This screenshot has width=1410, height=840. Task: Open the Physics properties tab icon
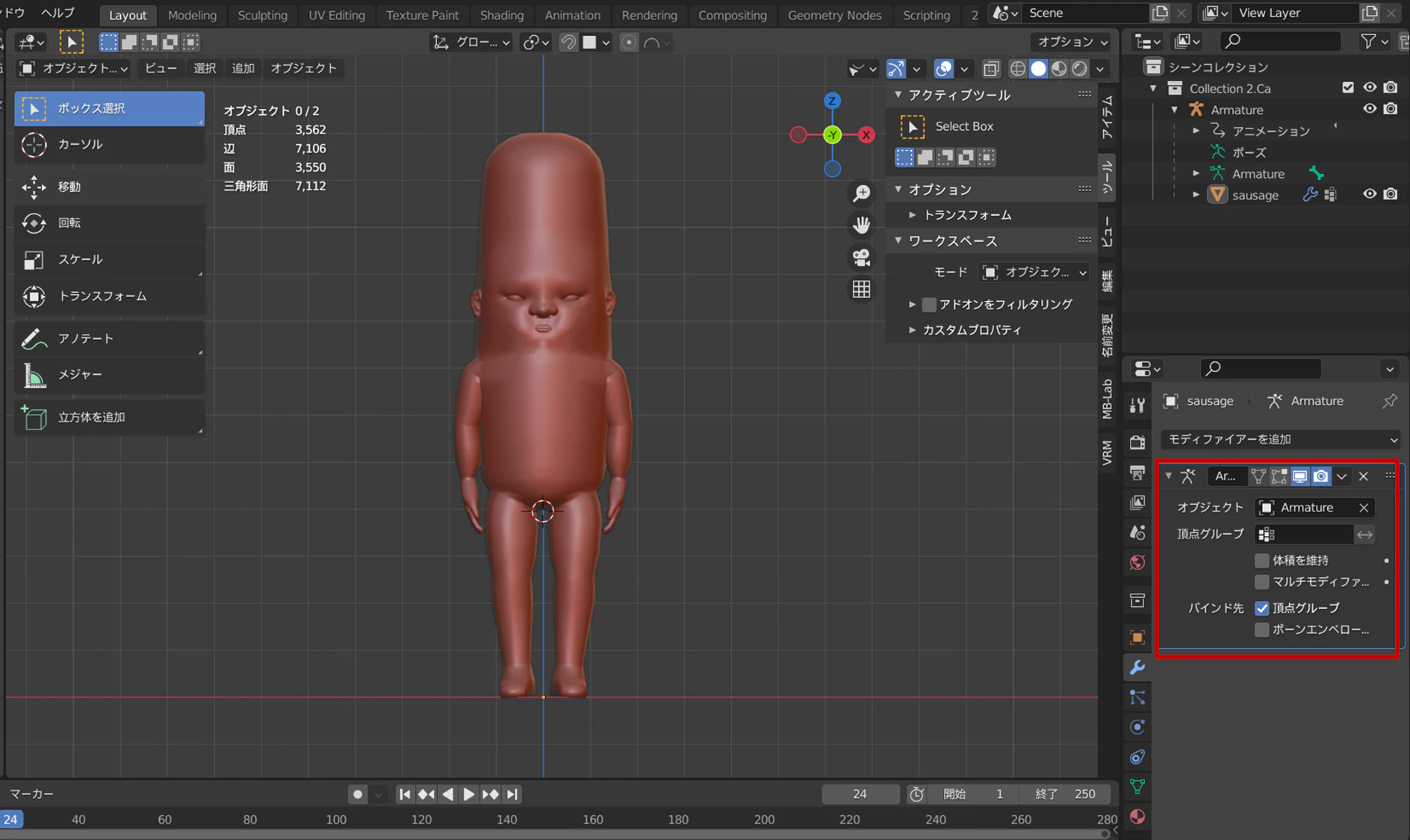tap(1137, 727)
